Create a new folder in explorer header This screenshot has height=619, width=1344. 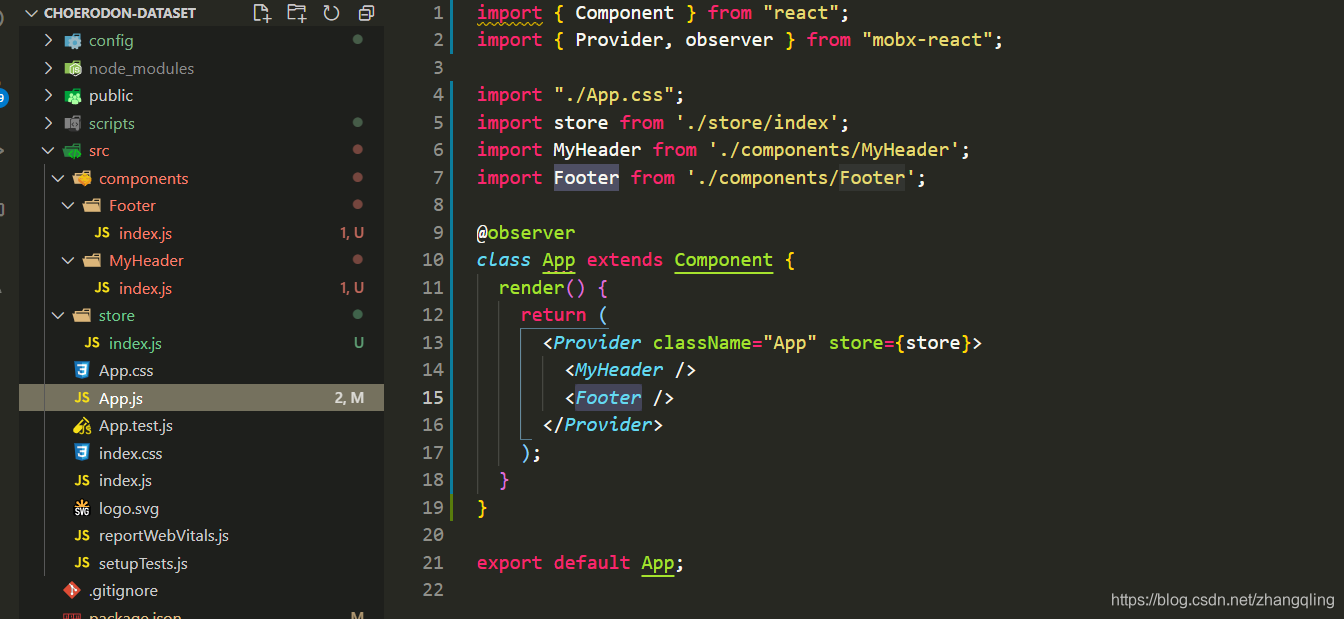click(x=297, y=13)
